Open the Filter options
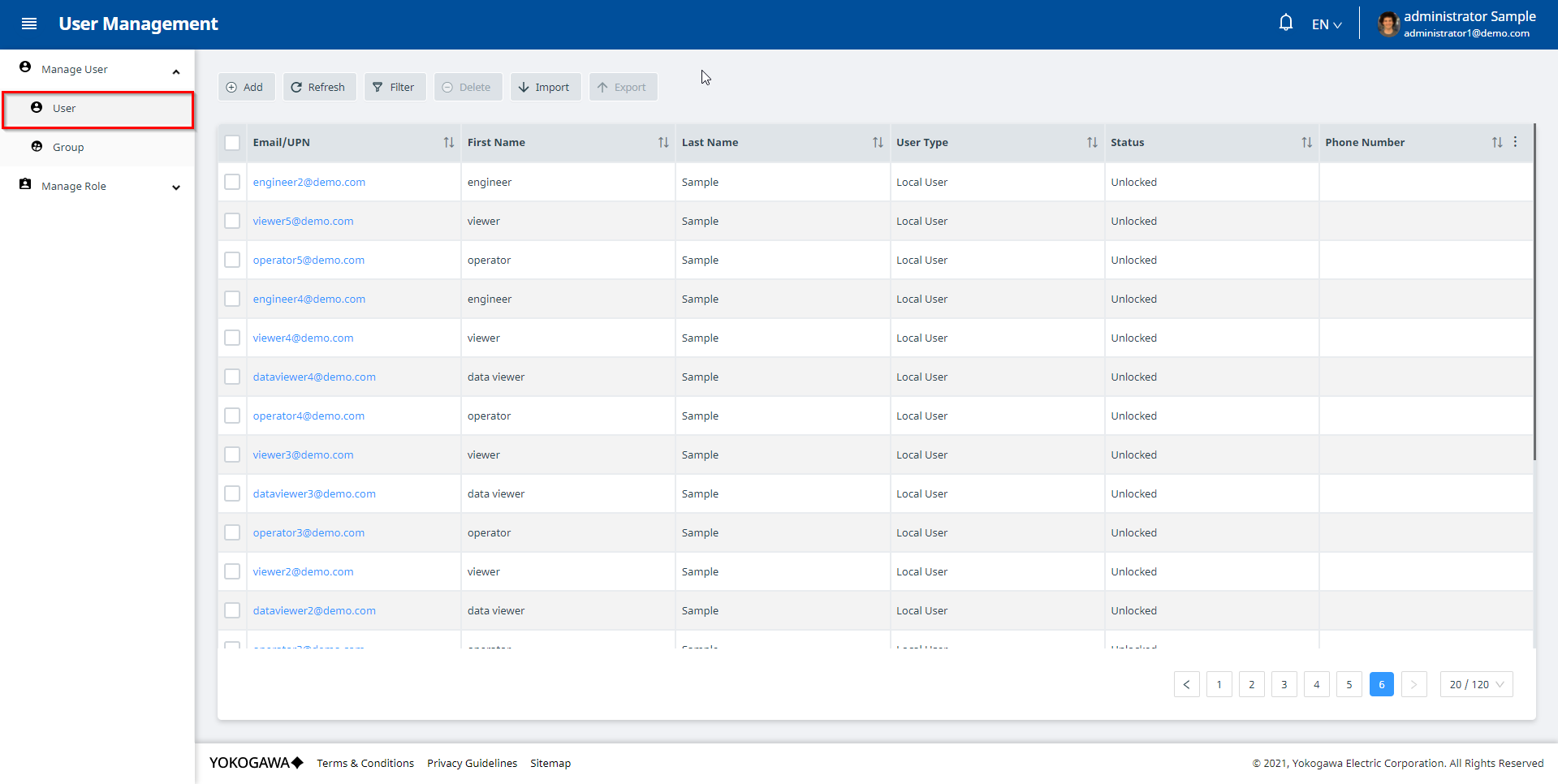Screen dimensions: 1558x784 click(395, 87)
